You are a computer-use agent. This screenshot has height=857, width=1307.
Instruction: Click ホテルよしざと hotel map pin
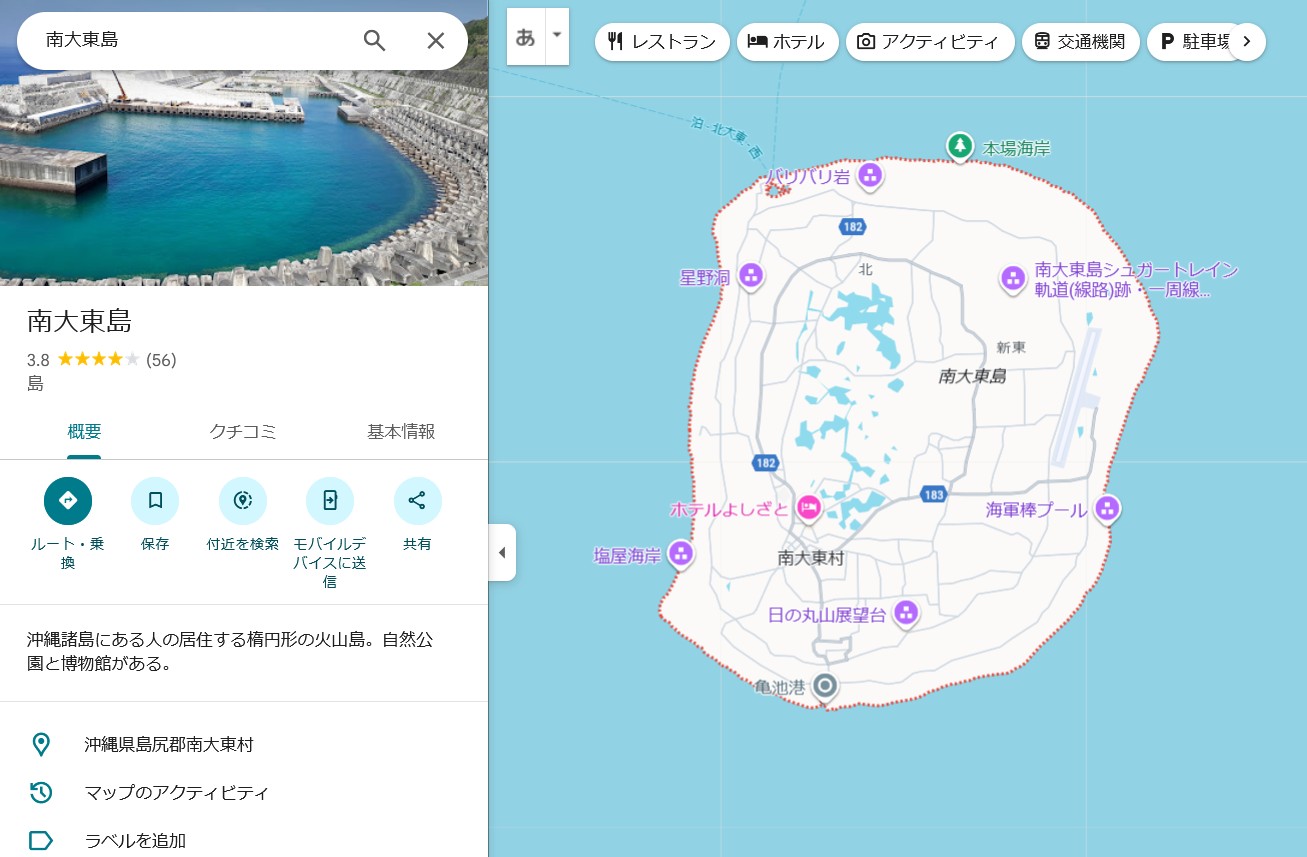click(809, 508)
